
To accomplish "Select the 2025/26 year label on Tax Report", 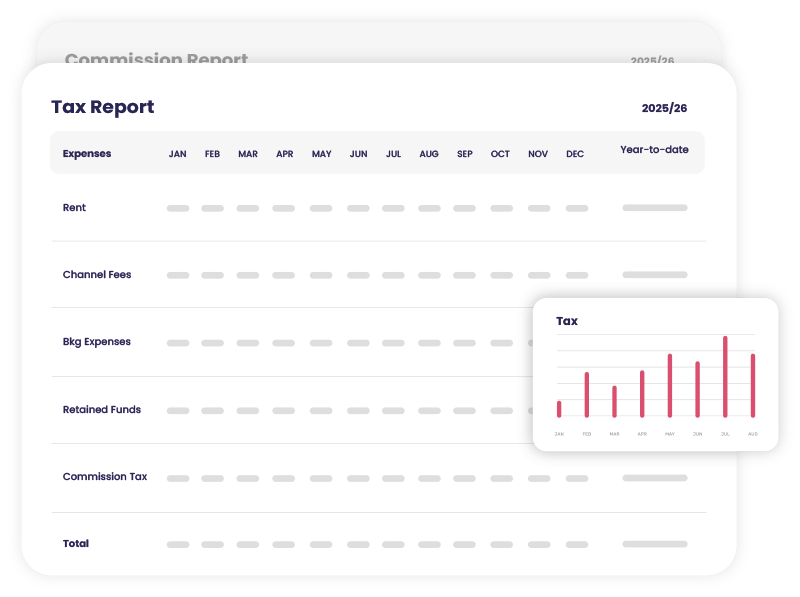I will (664, 108).
